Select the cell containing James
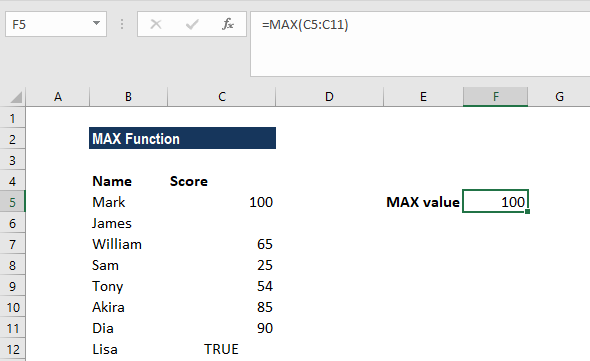The height and width of the screenshot is (361, 590). pos(128,223)
